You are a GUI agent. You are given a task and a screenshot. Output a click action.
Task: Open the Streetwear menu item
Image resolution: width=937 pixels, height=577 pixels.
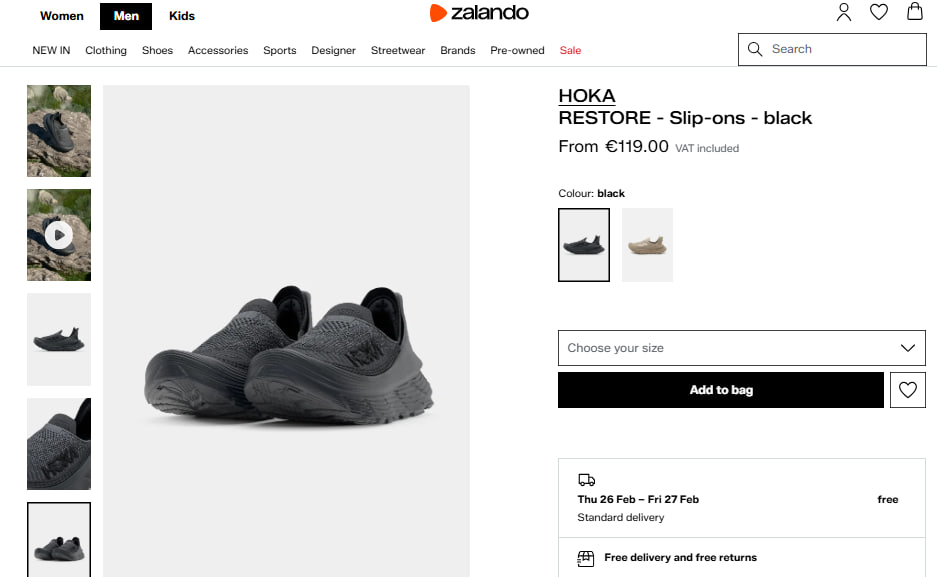pos(398,50)
